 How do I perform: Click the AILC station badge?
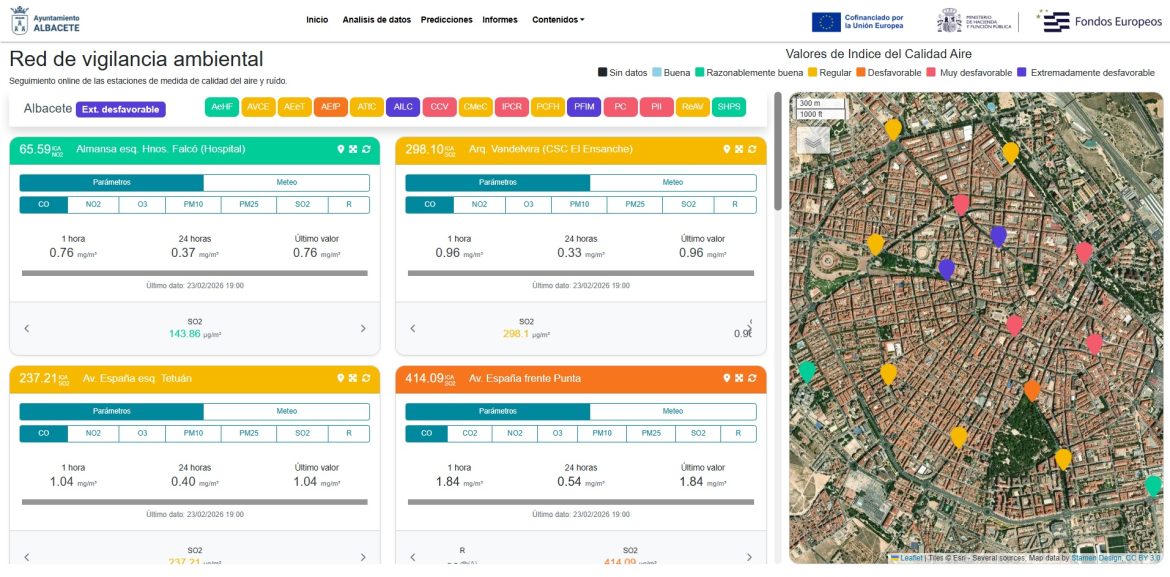pyautogui.click(x=403, y=107)
